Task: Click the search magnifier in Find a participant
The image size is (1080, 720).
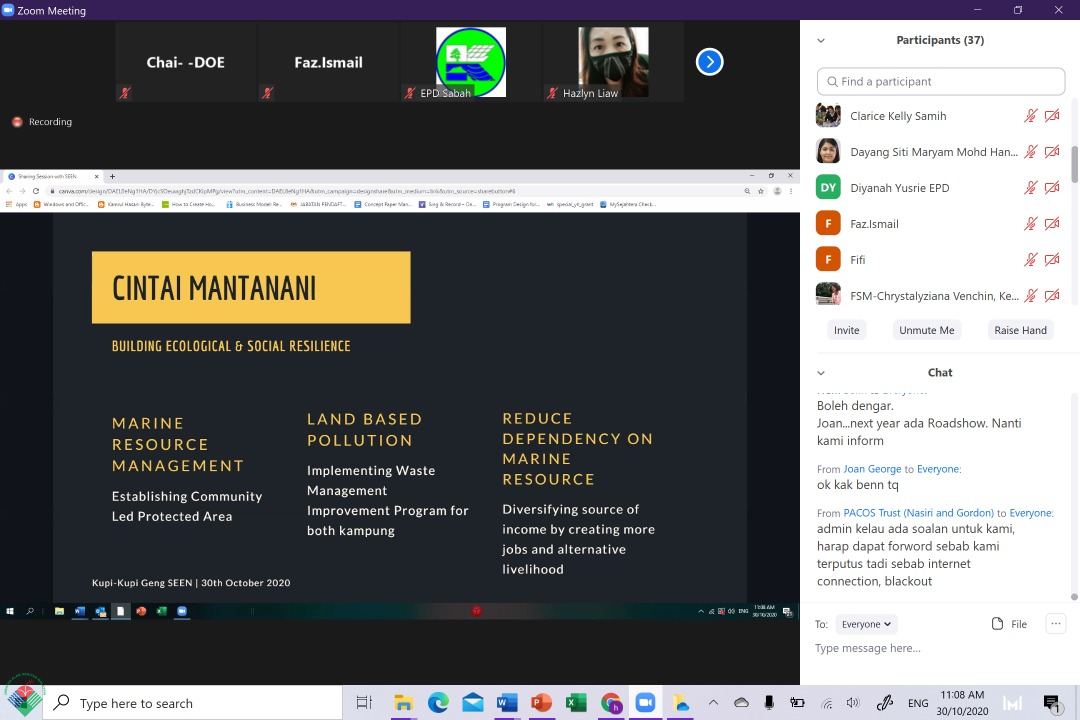Action: point(833,81)
